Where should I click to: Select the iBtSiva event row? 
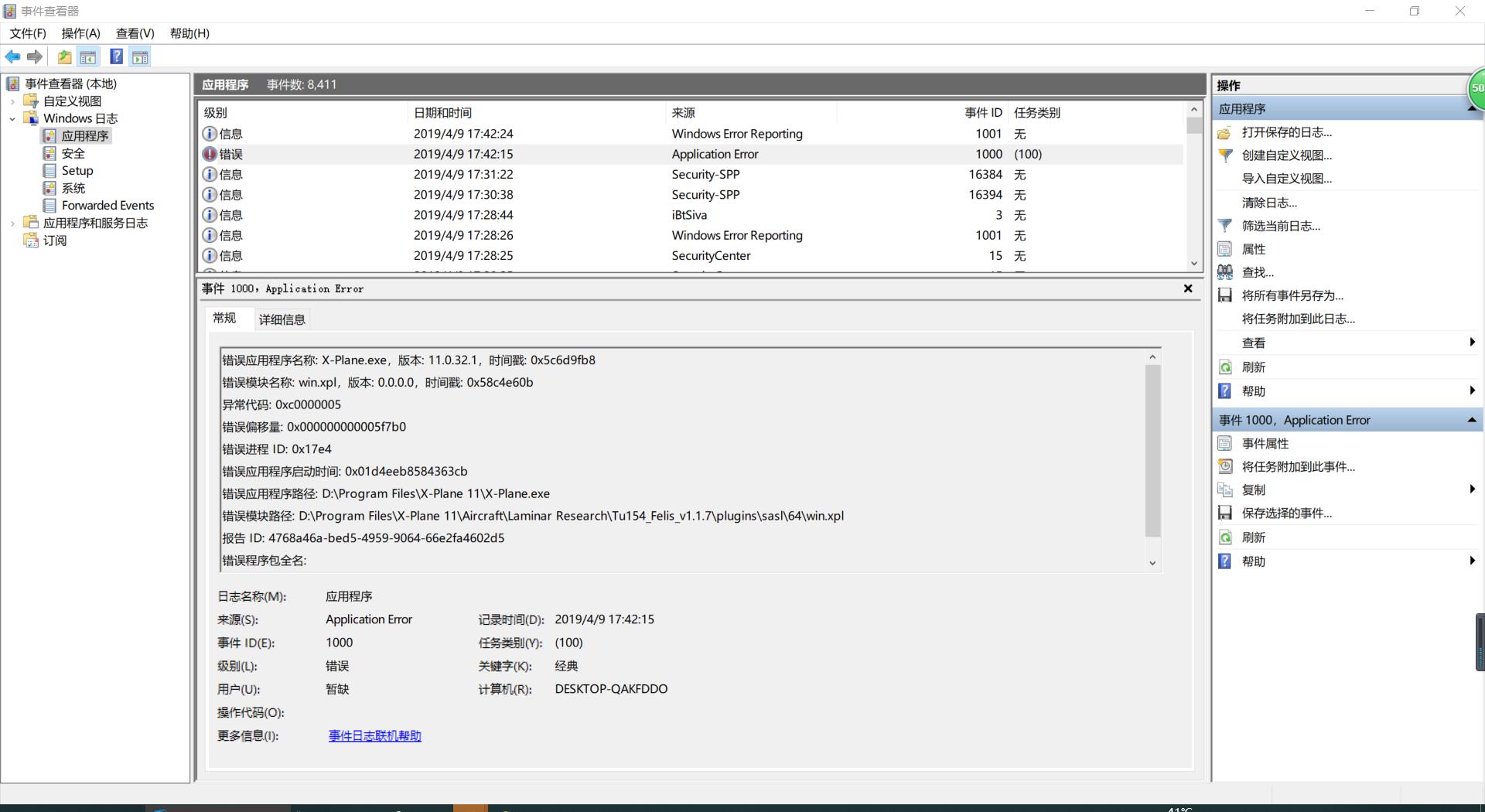(x=691, y=215)
